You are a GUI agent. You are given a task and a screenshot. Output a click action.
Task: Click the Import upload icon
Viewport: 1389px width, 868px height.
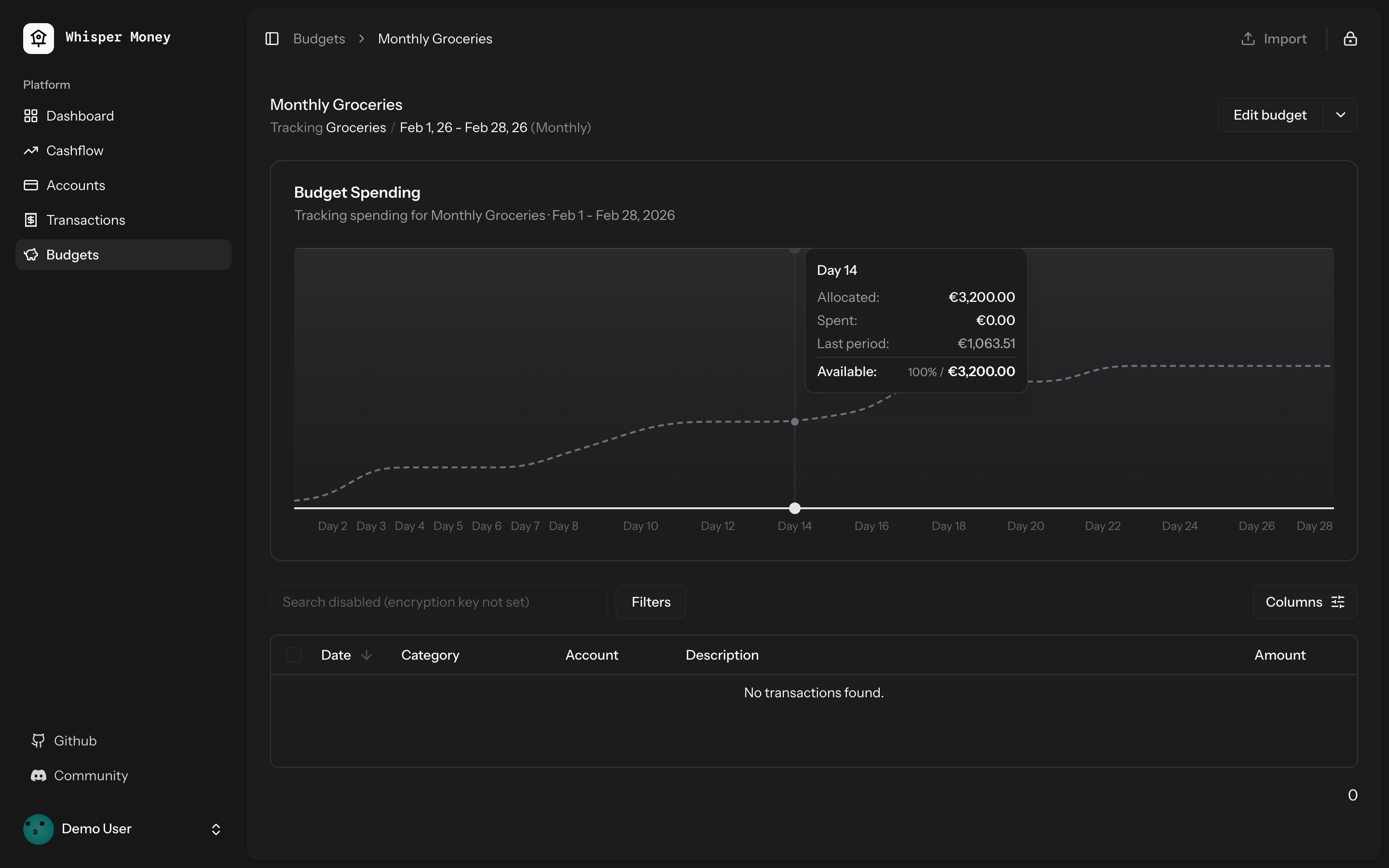(x=1248, y=39)
